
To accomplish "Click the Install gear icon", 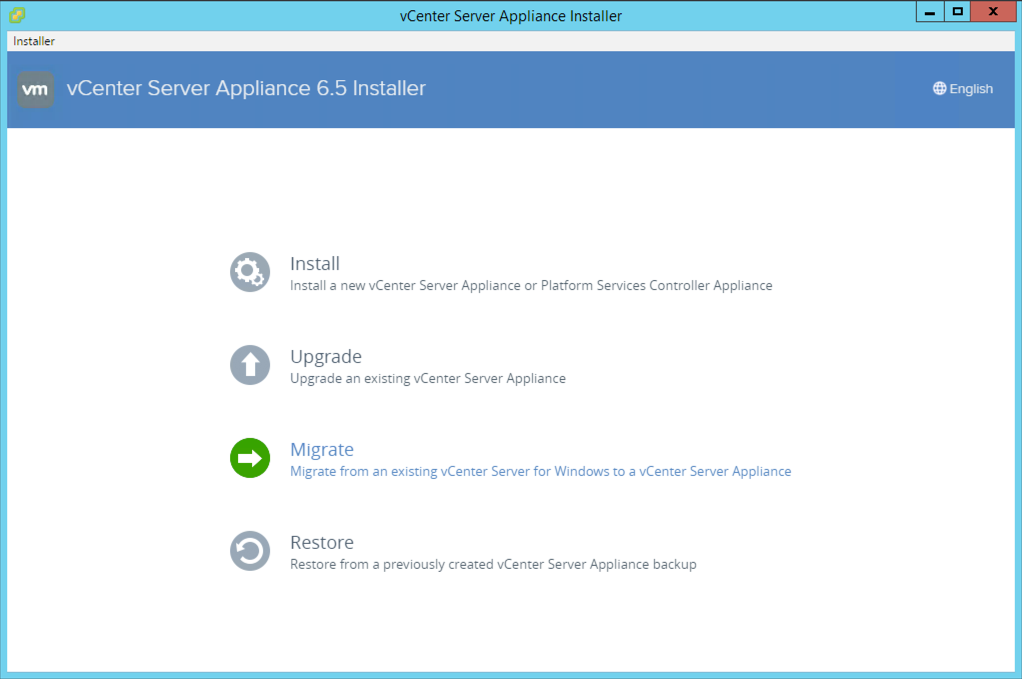I will 250,272.
